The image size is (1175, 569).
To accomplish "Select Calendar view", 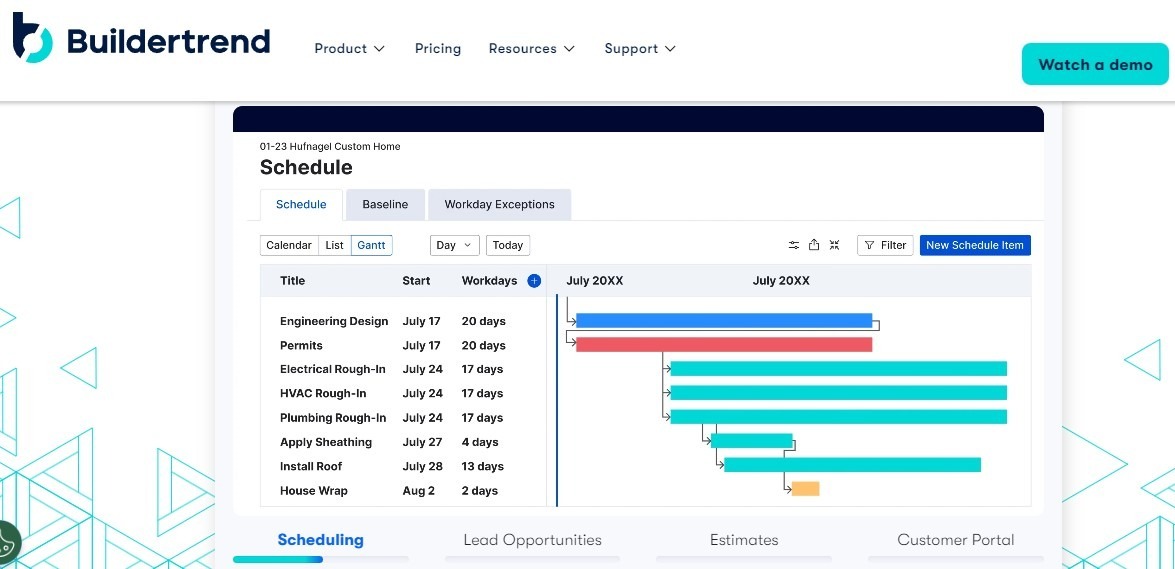I will click(289, 245).
